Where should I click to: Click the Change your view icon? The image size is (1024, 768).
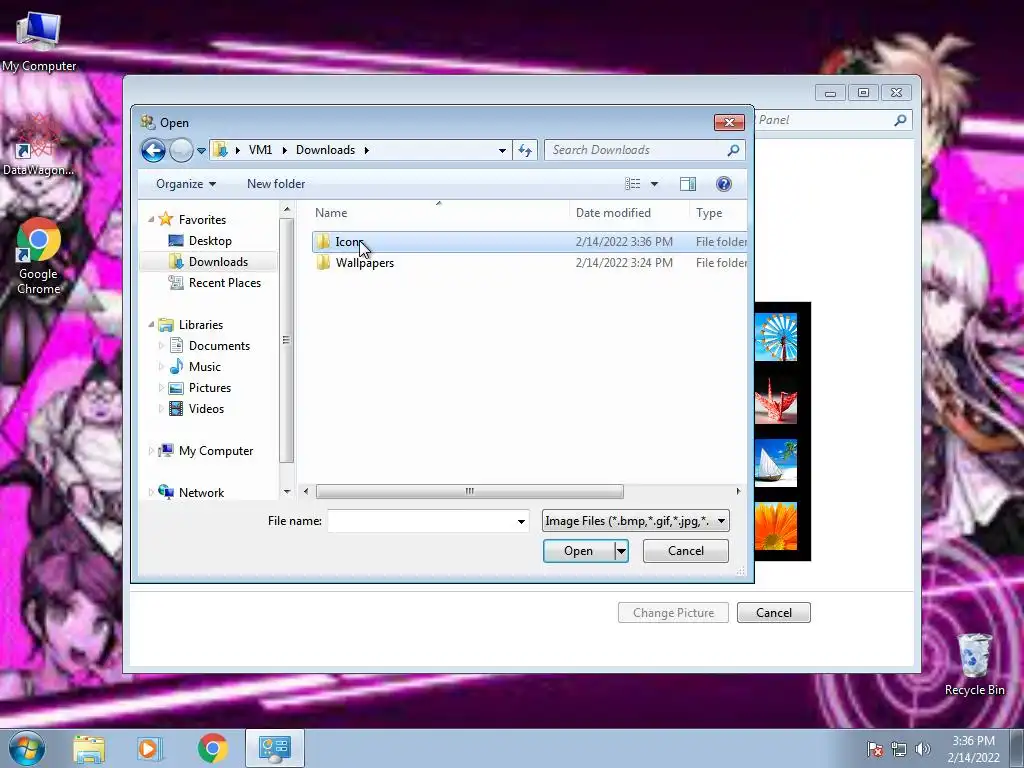tap(632, 184)
